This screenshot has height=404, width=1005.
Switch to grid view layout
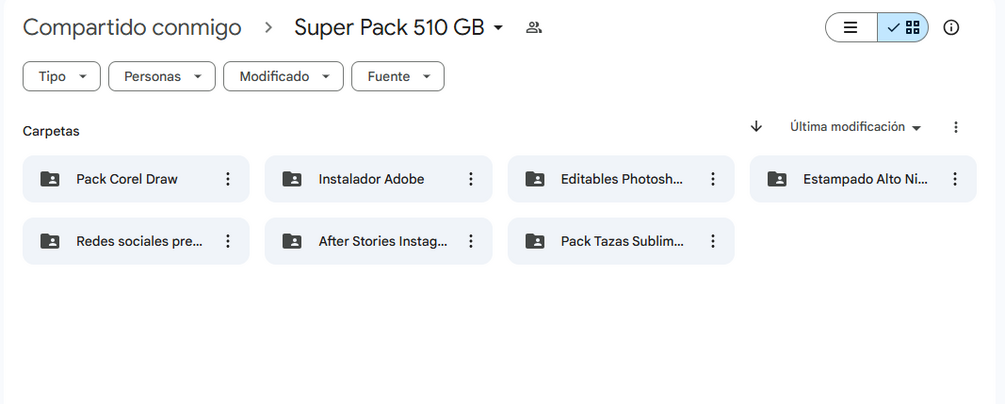903,28
